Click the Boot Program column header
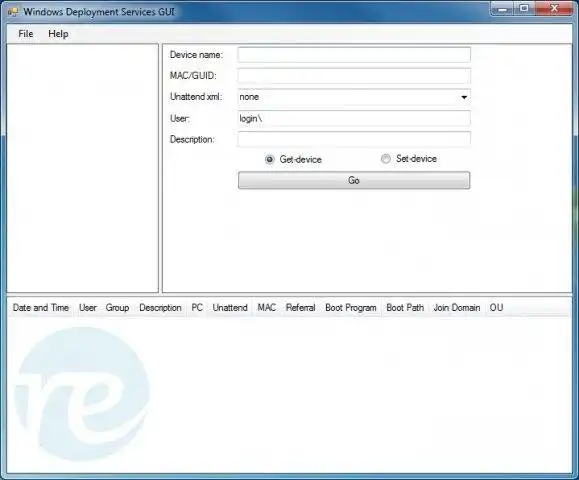Screen dimensions: 579x480 coord(351,308)
